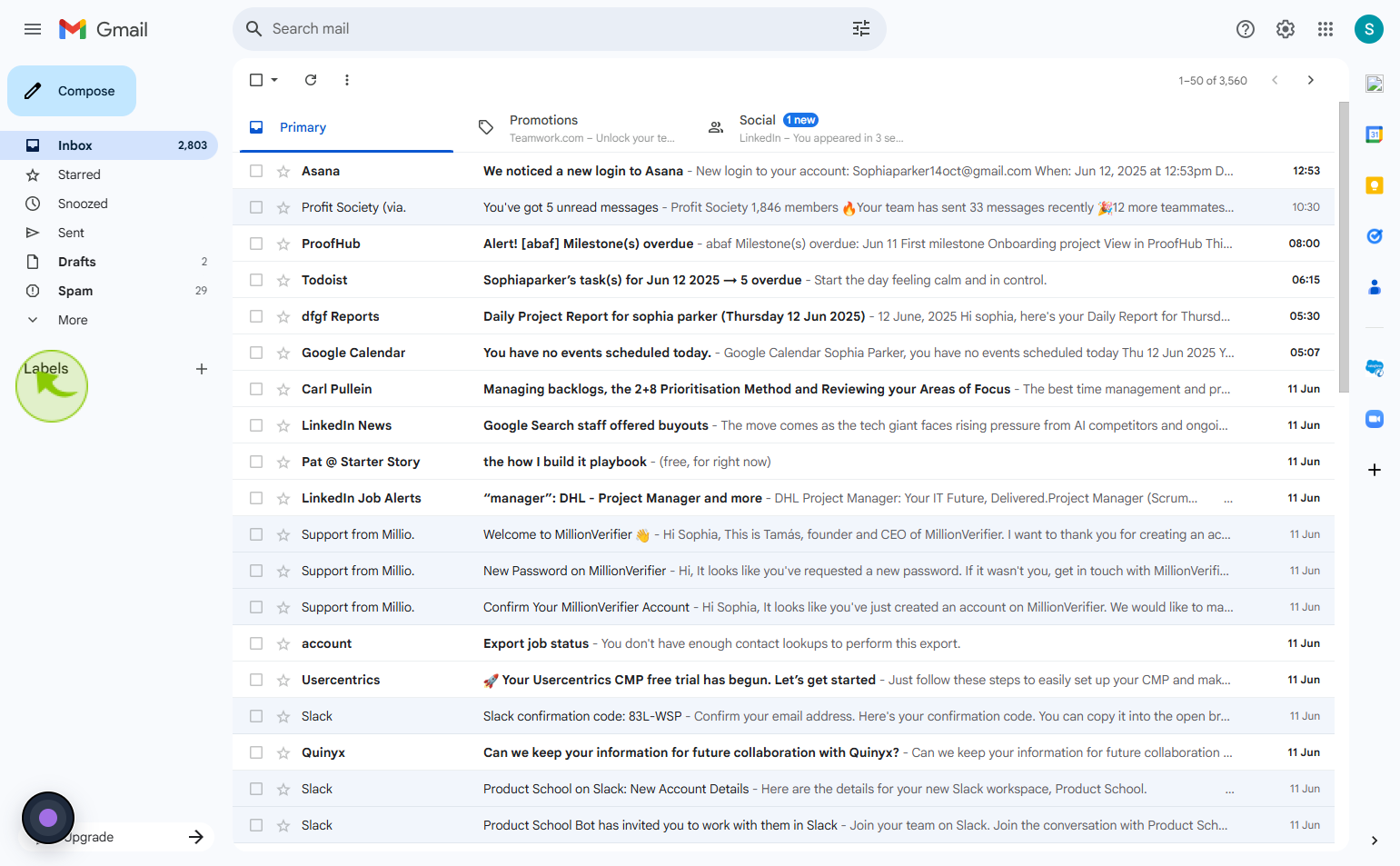Go to newer messages arrow
Image resolution: width=1400 pixels, height=866 pixels.
pyautogui.click(x=1275, y=80)
